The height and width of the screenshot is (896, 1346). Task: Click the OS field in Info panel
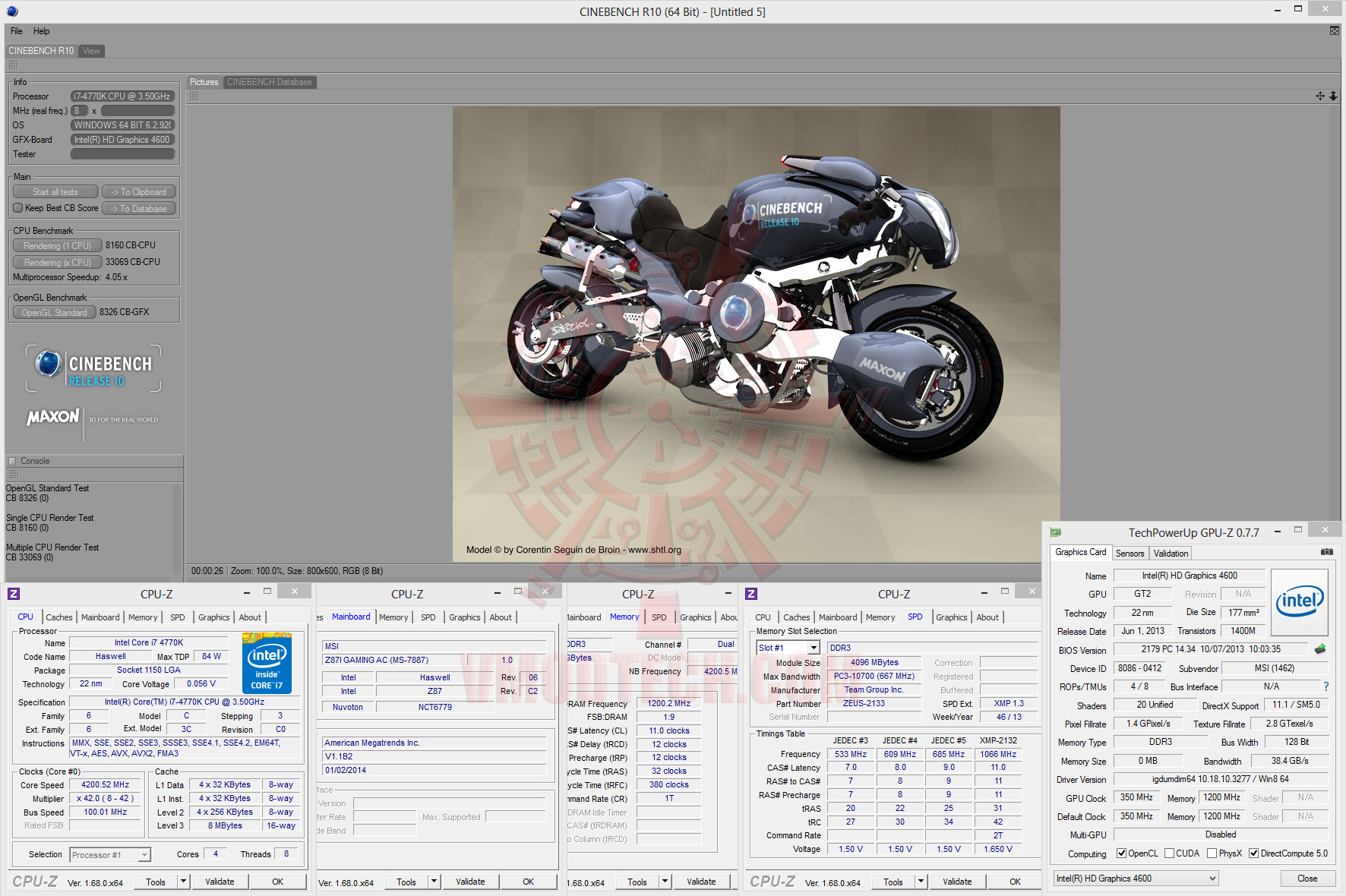[x=122, y=125]
